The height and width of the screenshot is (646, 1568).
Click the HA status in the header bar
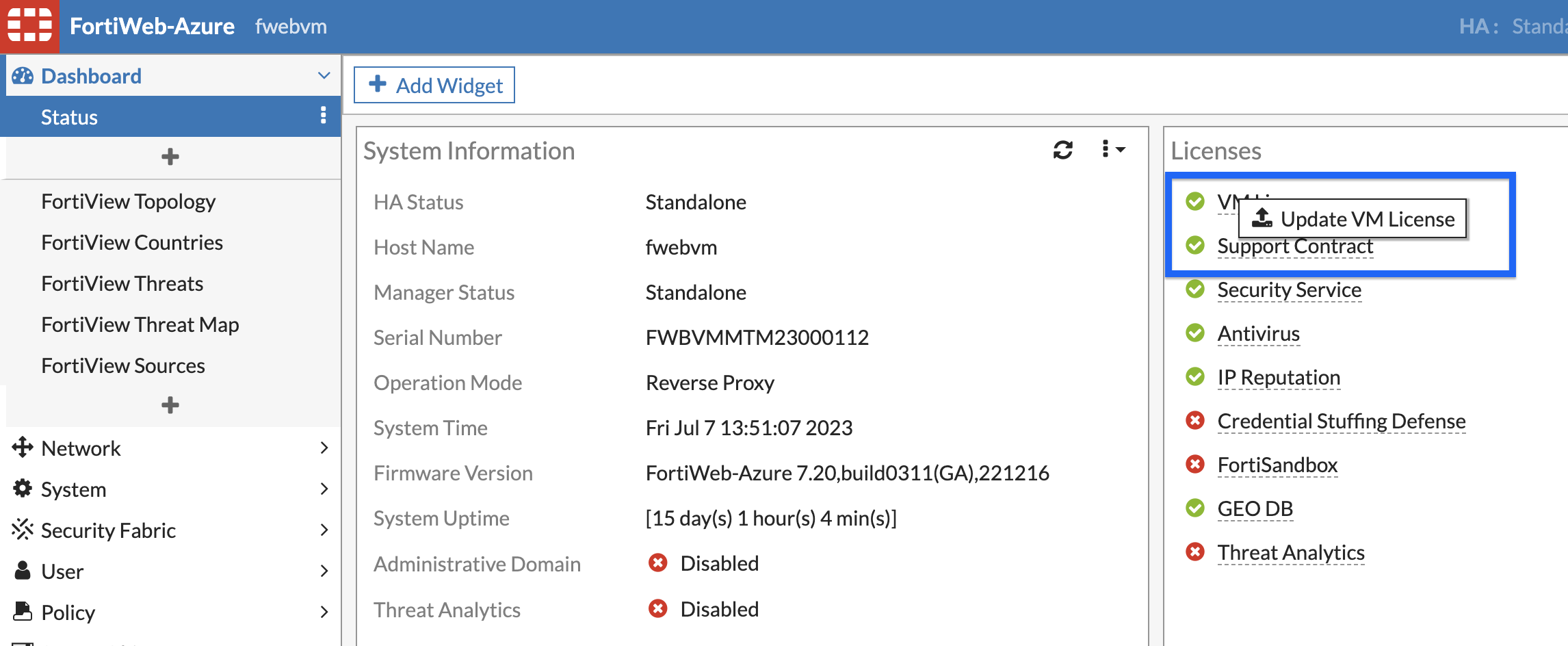pos(1512,26)
